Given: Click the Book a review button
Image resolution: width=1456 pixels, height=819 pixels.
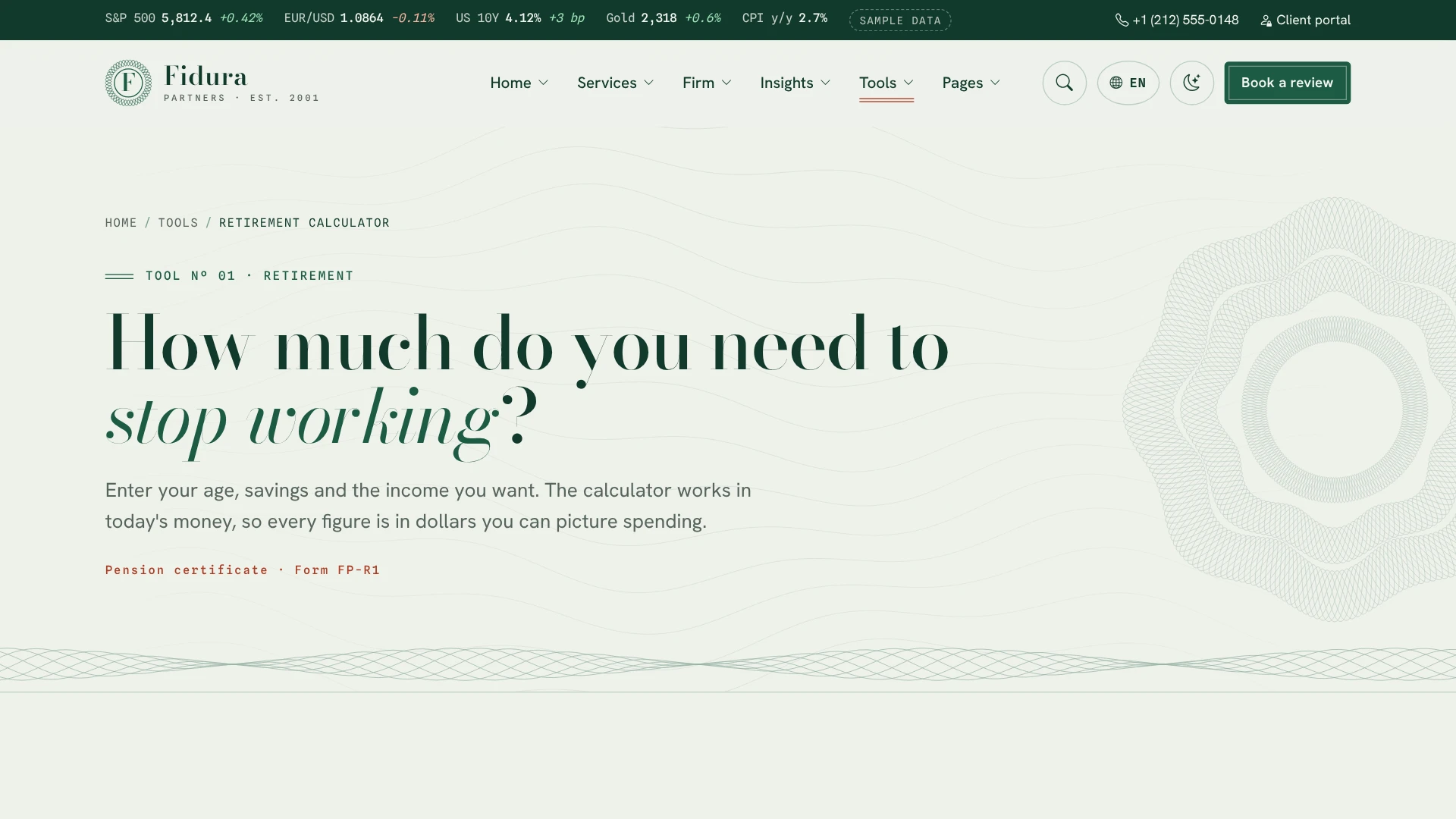Looking at the screenshot, I should 1287,83.
